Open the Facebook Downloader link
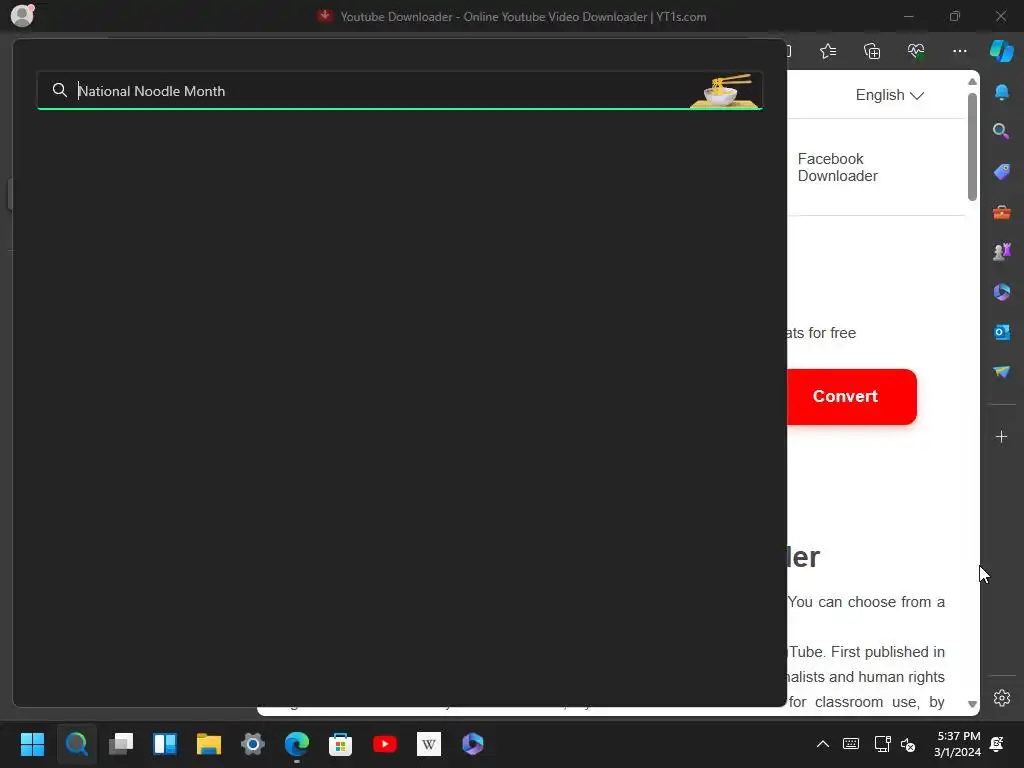Image resolution: width=1024 pixels, height=768 pixels. (x=837, y=167)
